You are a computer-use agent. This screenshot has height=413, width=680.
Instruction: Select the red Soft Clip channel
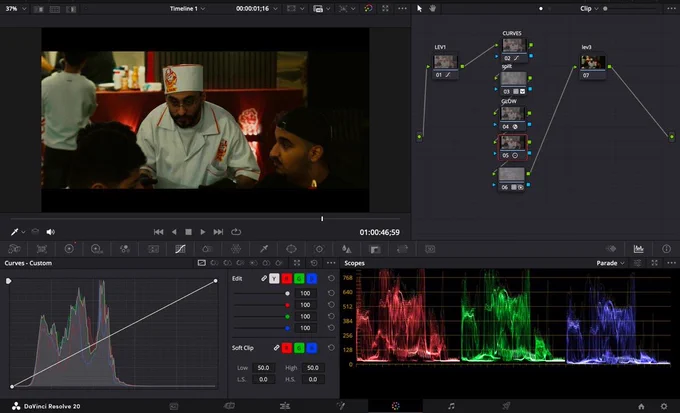[287, 348]
